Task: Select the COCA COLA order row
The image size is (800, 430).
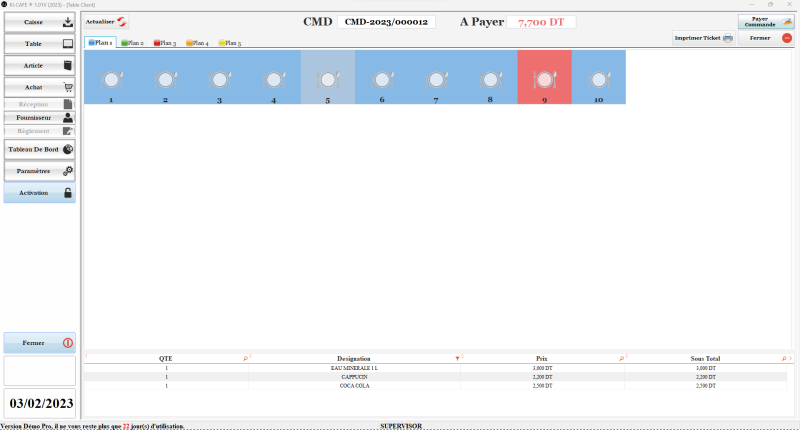Action: point(354,385)
